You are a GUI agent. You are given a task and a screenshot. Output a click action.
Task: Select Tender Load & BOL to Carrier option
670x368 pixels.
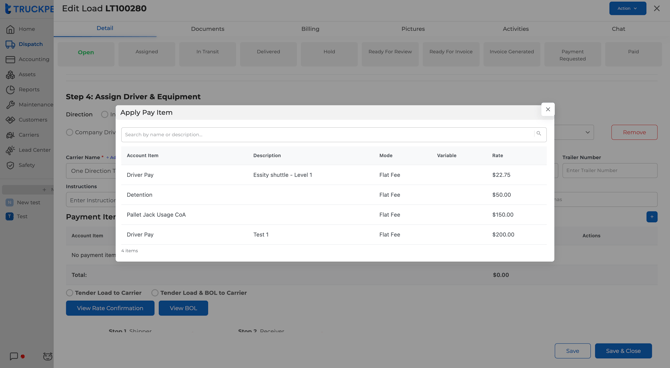(155, 293)
